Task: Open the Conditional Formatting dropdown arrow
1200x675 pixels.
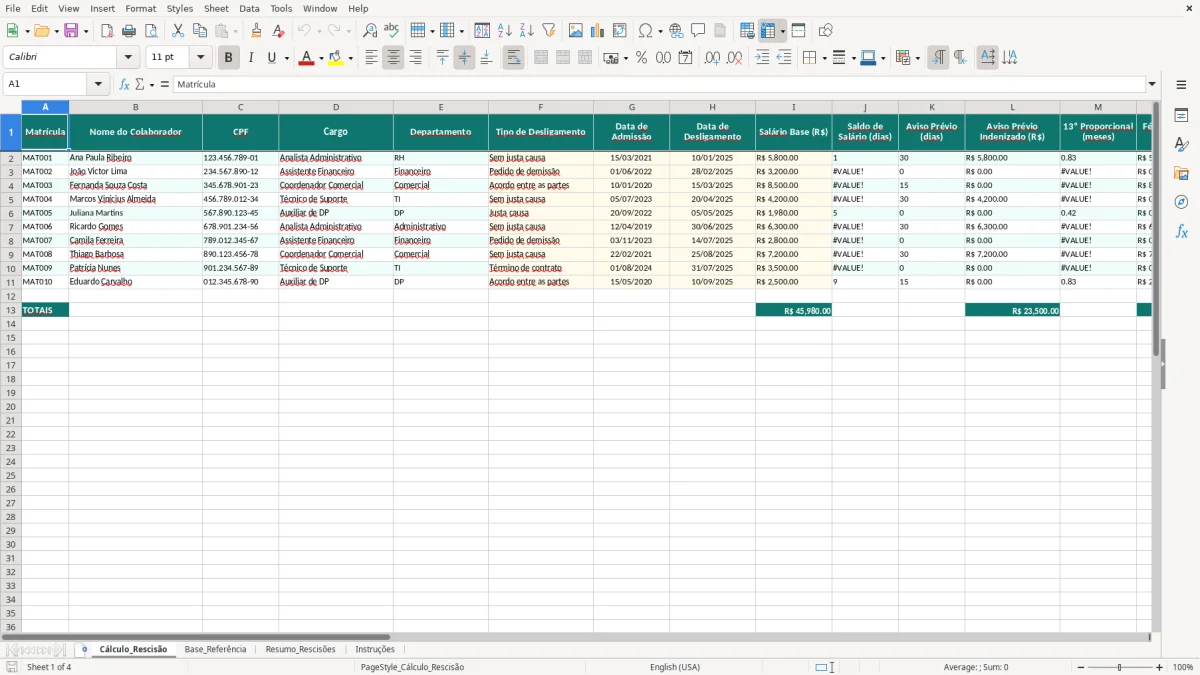Action: coord(917,58)
